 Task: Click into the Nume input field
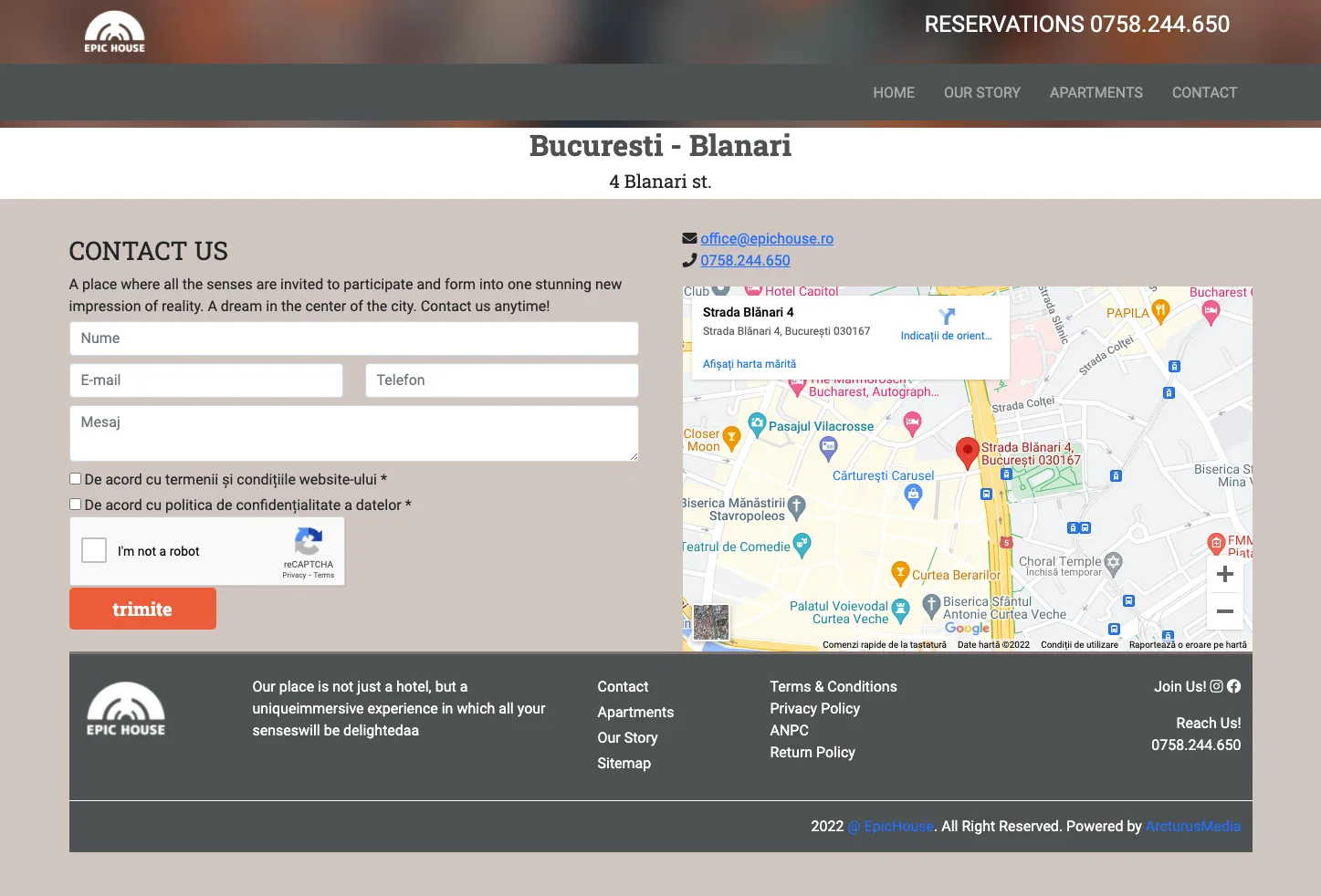pyautogui.click(x=353, y=339)
